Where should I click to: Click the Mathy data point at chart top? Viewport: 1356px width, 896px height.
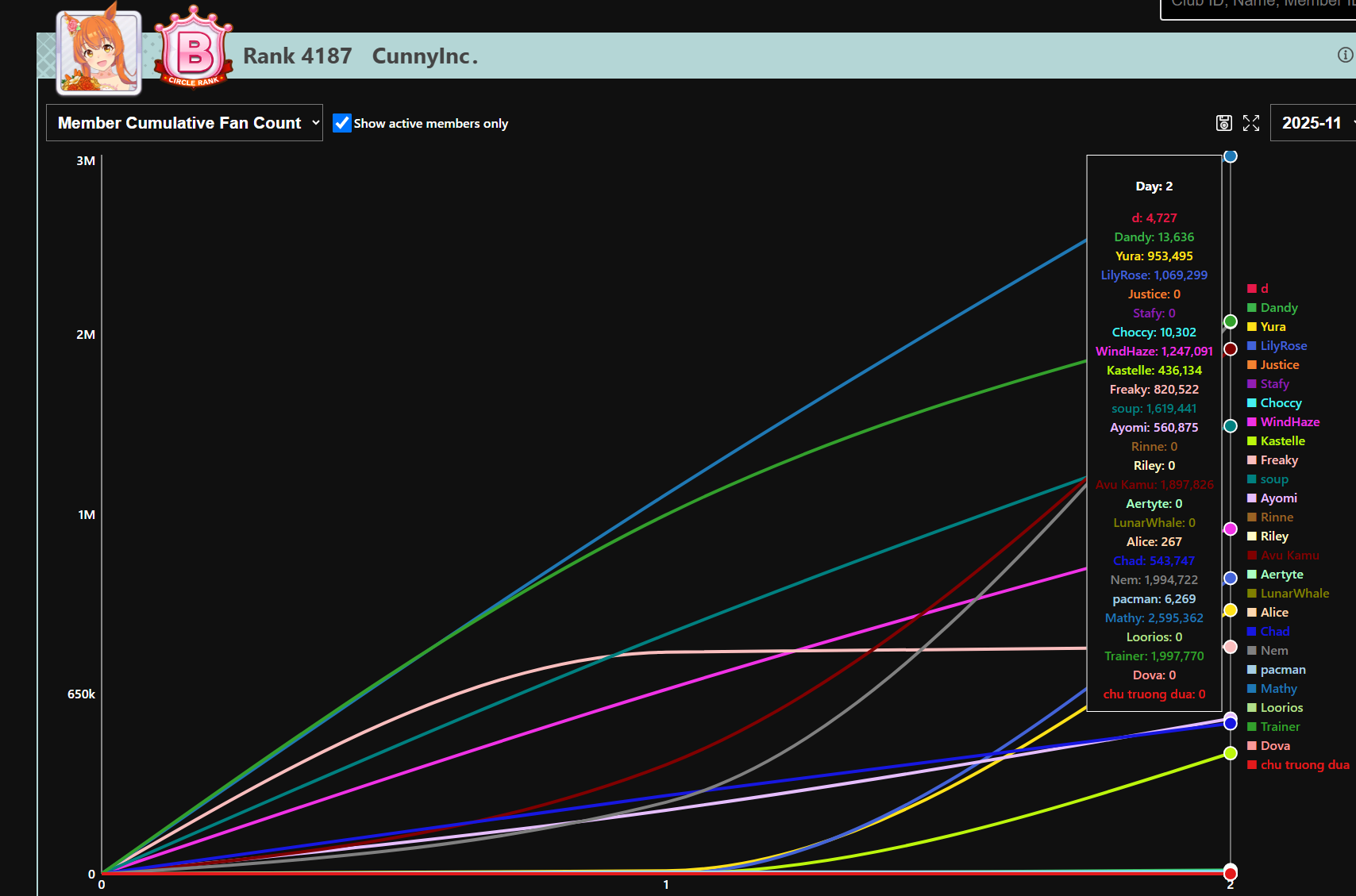pos(1231,156)
